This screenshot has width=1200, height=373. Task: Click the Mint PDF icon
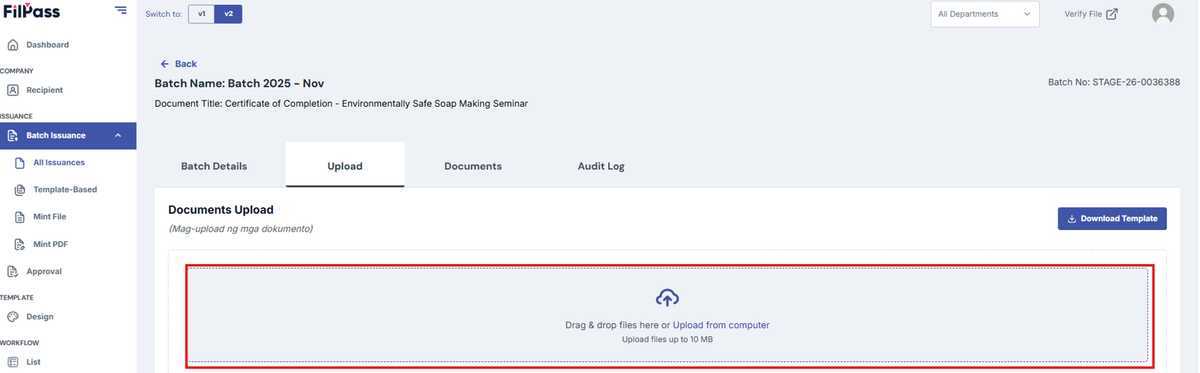coord(20,244)
